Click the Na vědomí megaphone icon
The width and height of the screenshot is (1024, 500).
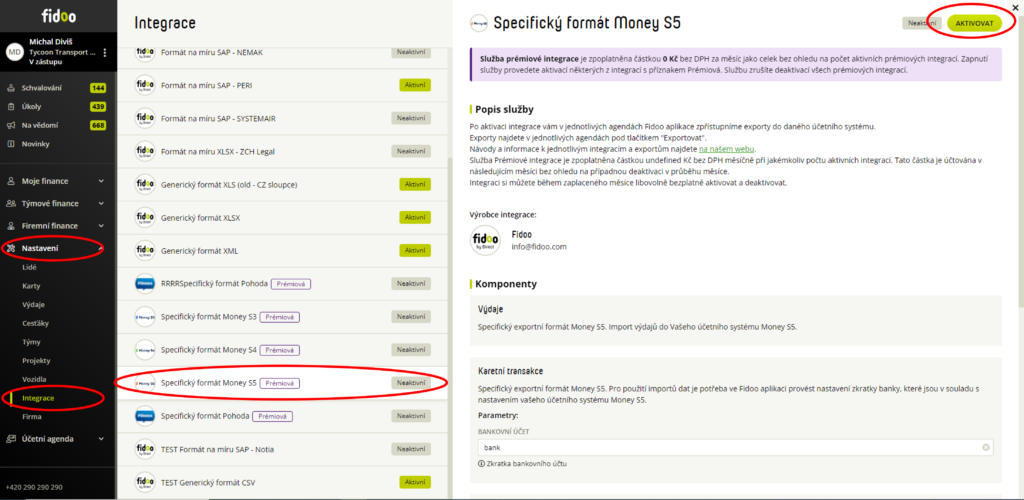(x=10, y=125)
